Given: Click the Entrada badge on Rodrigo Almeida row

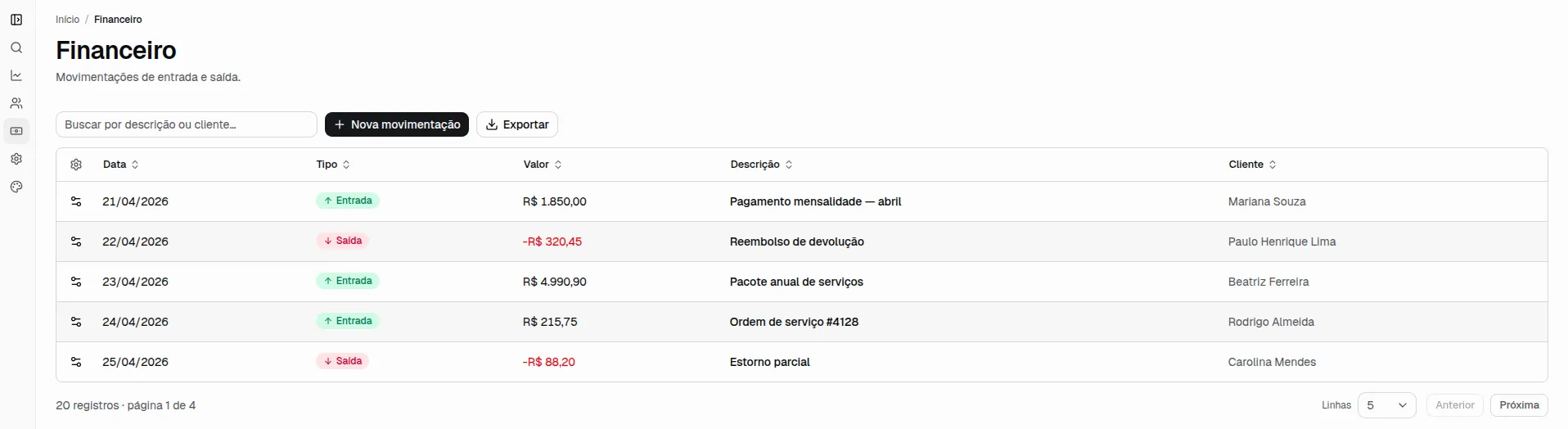Looking at the screenshot, I should pos(348,321).
